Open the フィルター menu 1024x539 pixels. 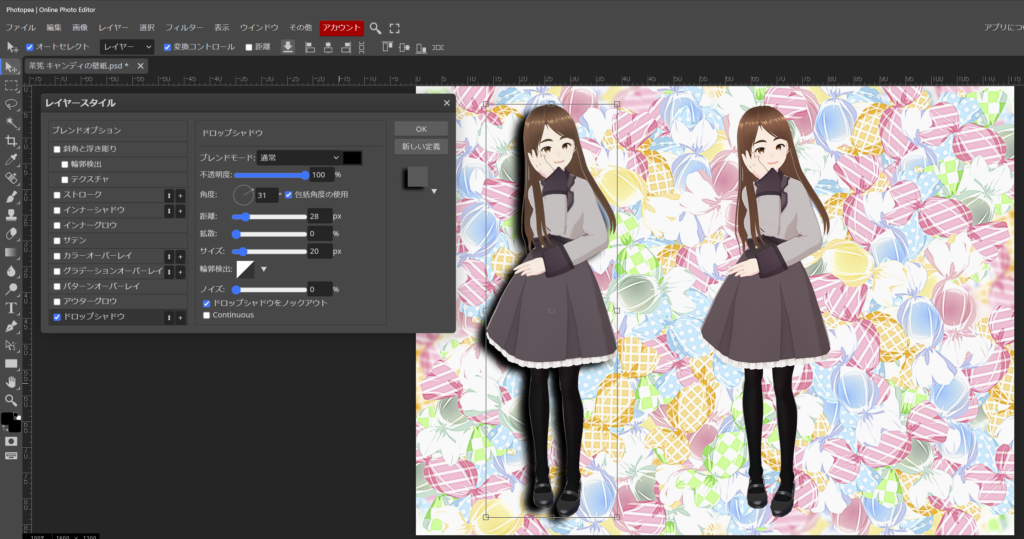point(184,28)
